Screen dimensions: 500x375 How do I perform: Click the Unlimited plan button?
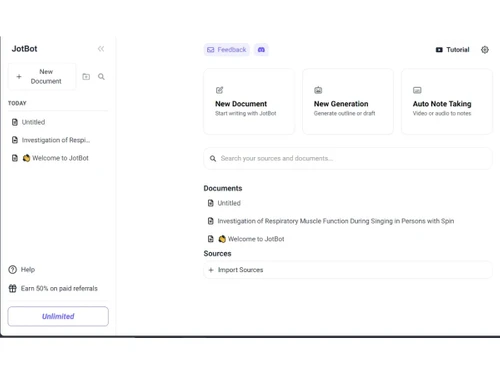click(58, 316)
